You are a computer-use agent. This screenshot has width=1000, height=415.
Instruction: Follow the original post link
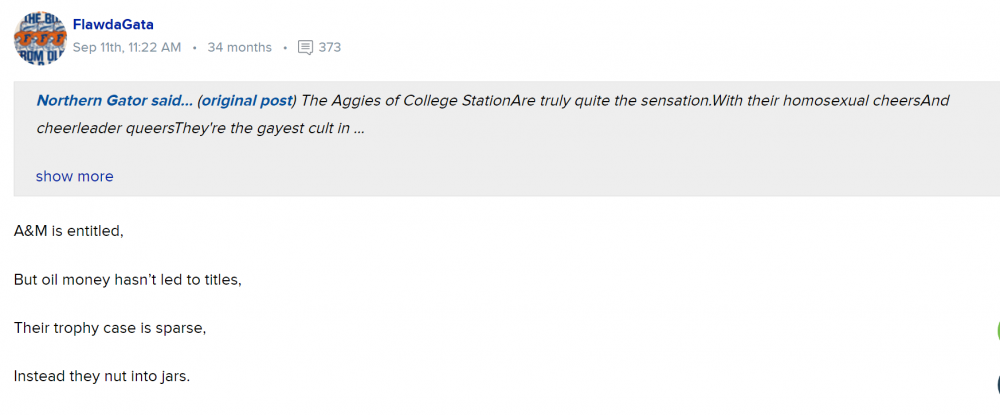point(247,100)
